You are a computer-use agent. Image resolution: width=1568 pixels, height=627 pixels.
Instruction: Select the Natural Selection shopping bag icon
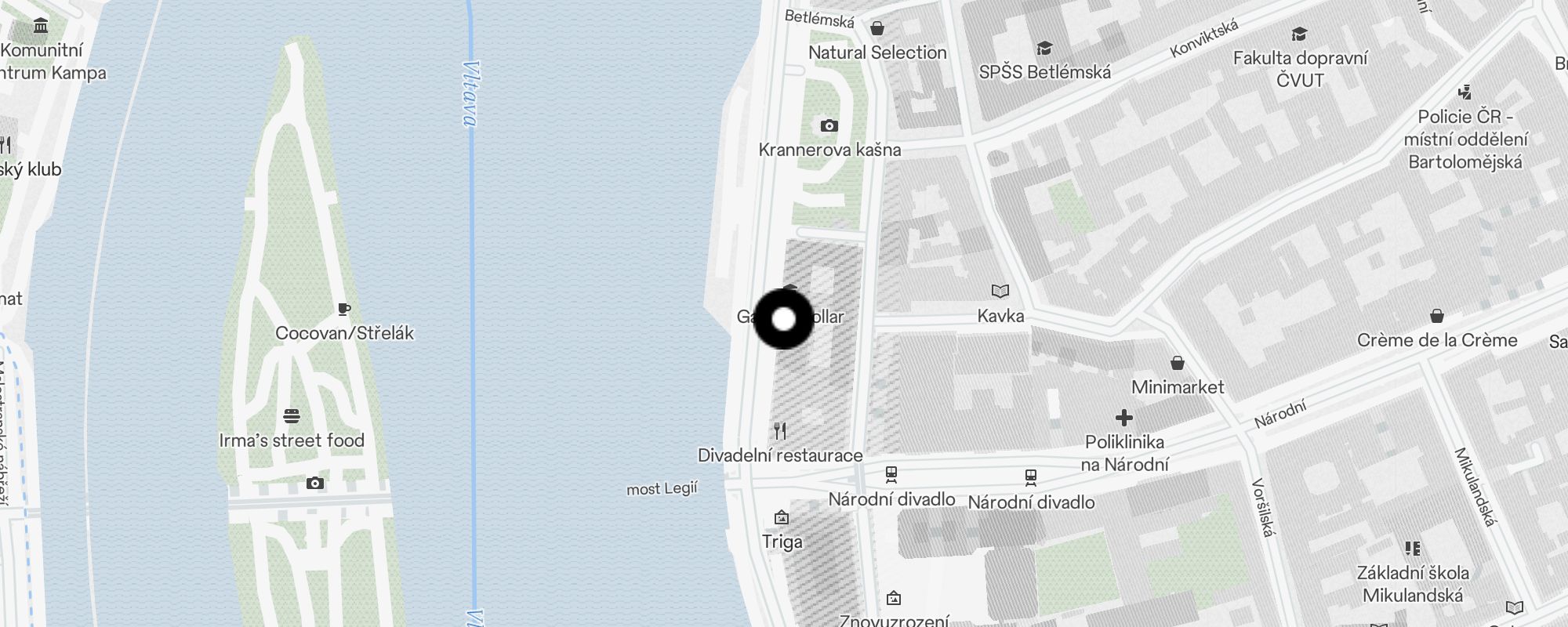click(877, 28)
